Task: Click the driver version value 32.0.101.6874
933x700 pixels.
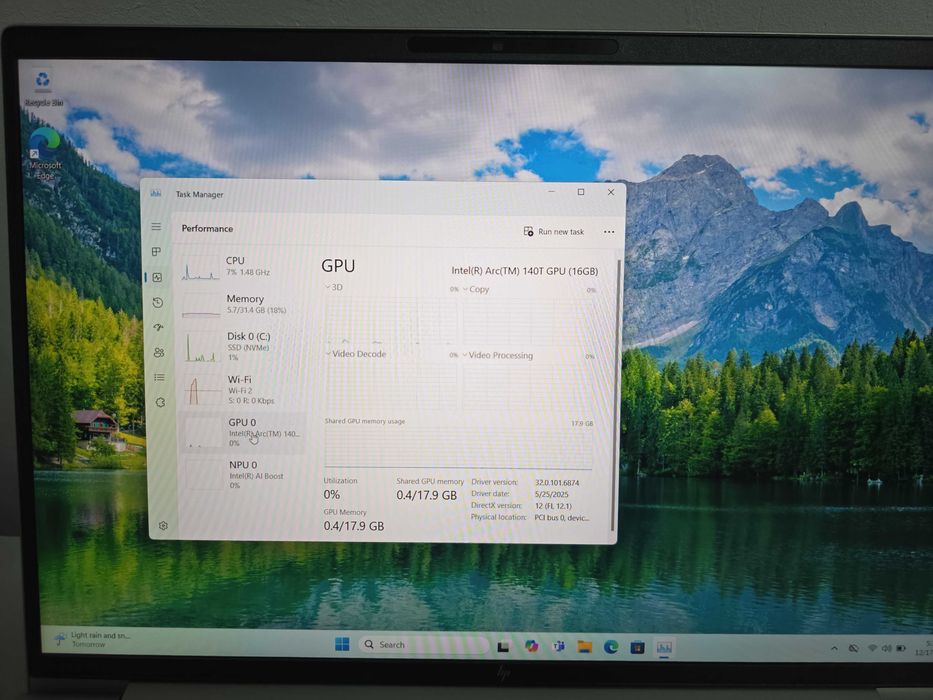Action: tap(556, 483)
